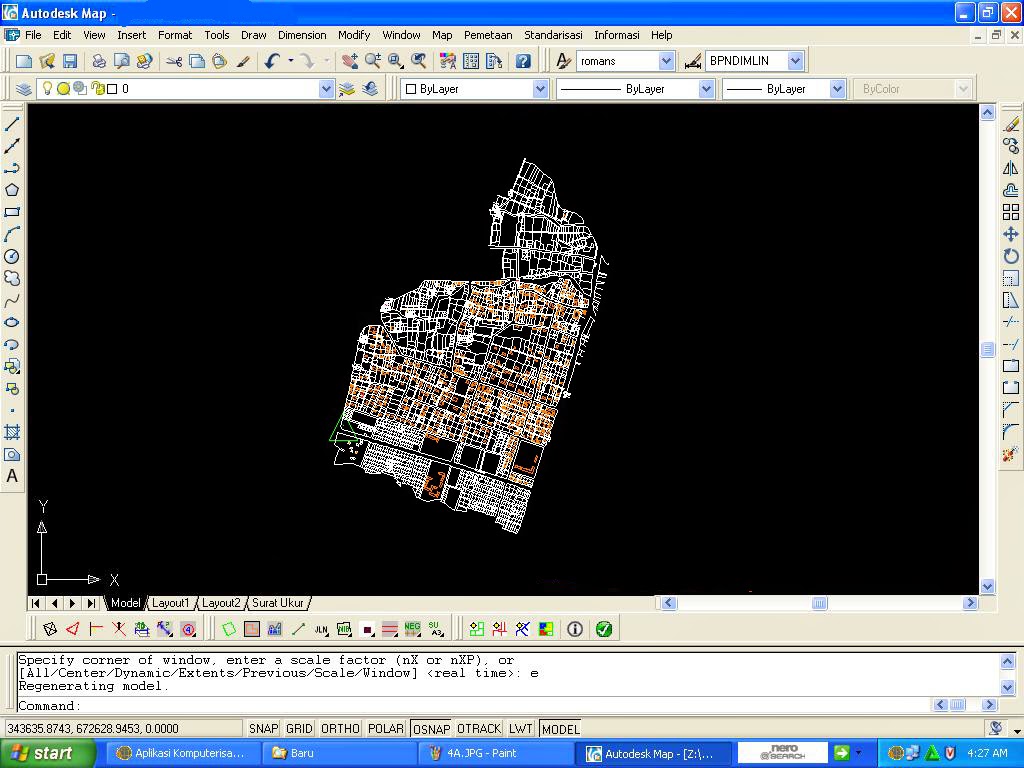Select the Hatch tool

[x=12, y=433]
